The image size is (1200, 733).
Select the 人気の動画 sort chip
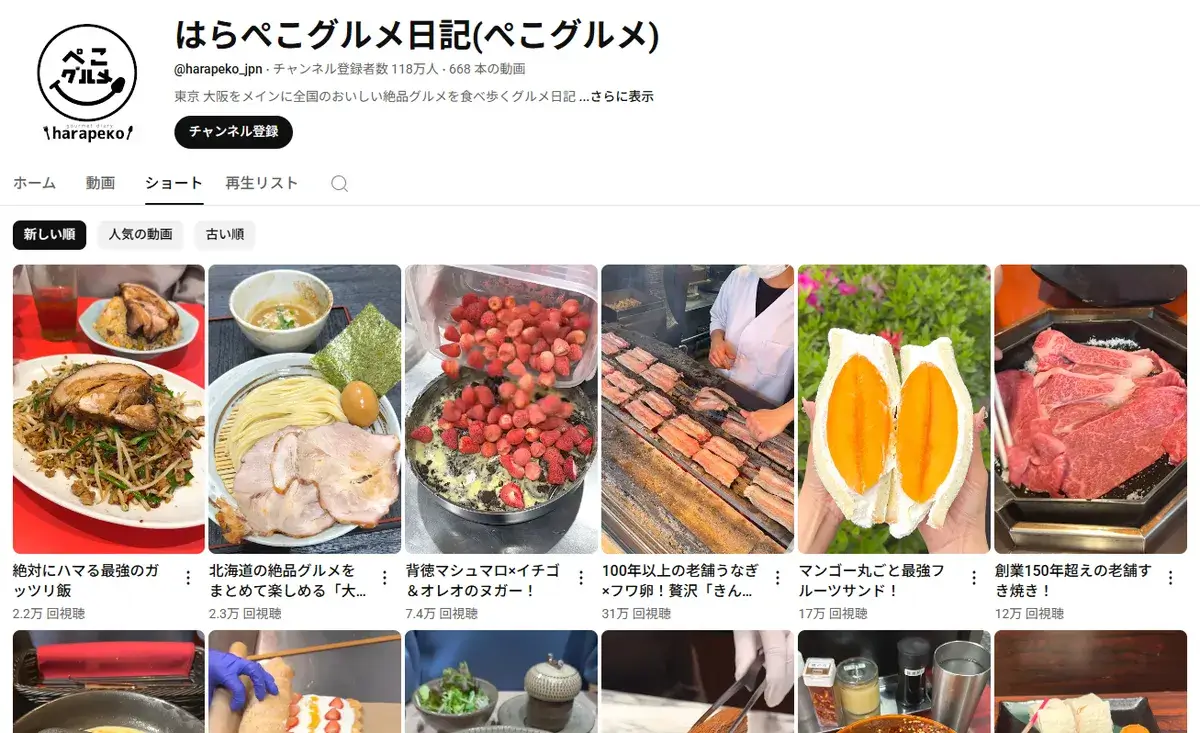[141, 235]
